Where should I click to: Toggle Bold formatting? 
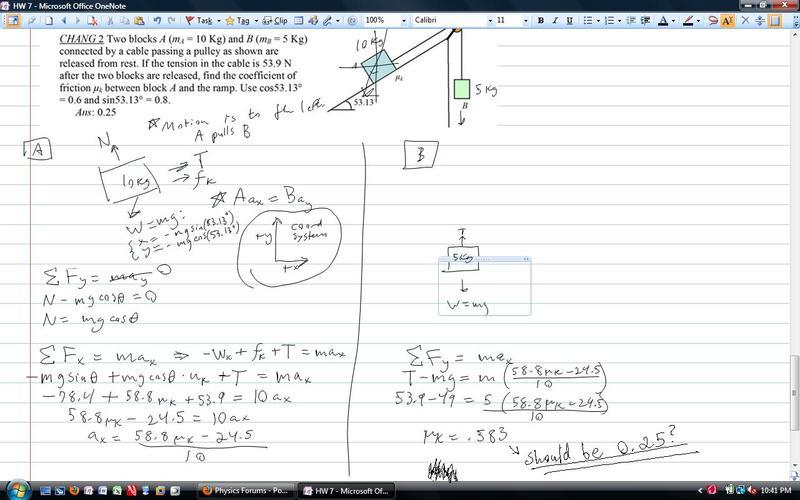(540, 21)
